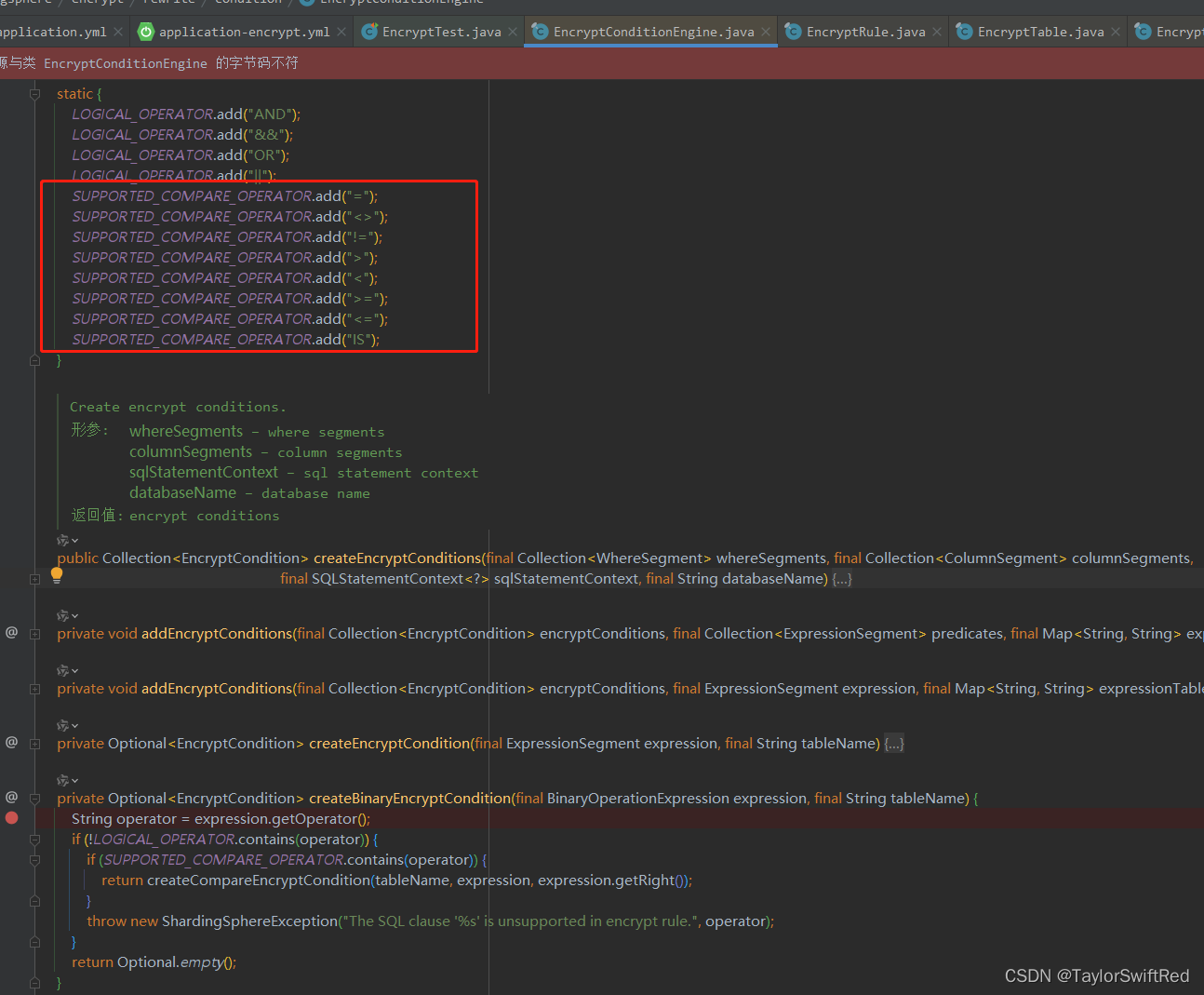Close the EncryptTest.java tab

[x=513, y=32]
